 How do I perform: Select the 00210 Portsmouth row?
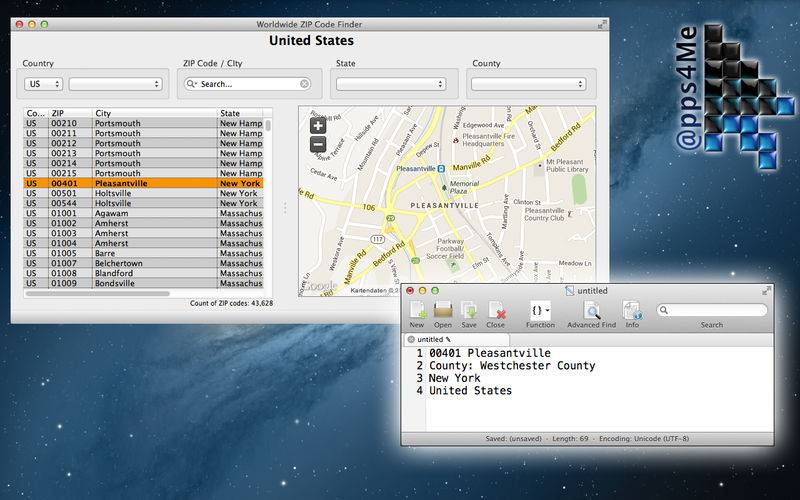143,123
